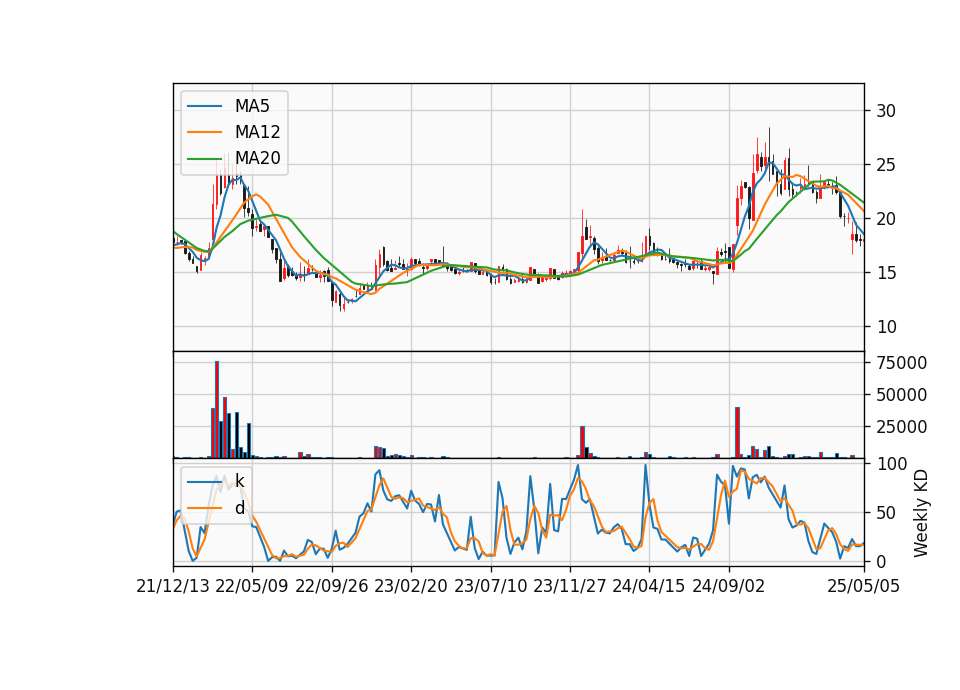Click the volume axis tick 25000

901,427
